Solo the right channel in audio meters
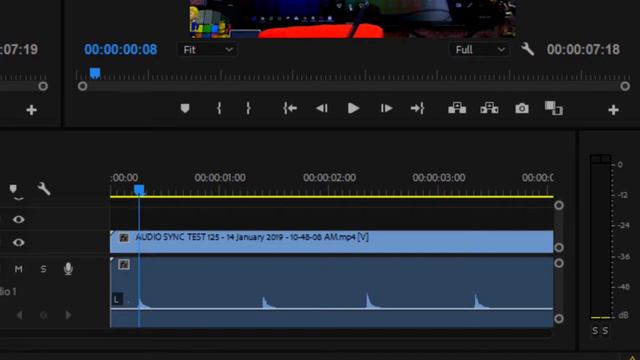The image size is (640, 360). [605, 331]
